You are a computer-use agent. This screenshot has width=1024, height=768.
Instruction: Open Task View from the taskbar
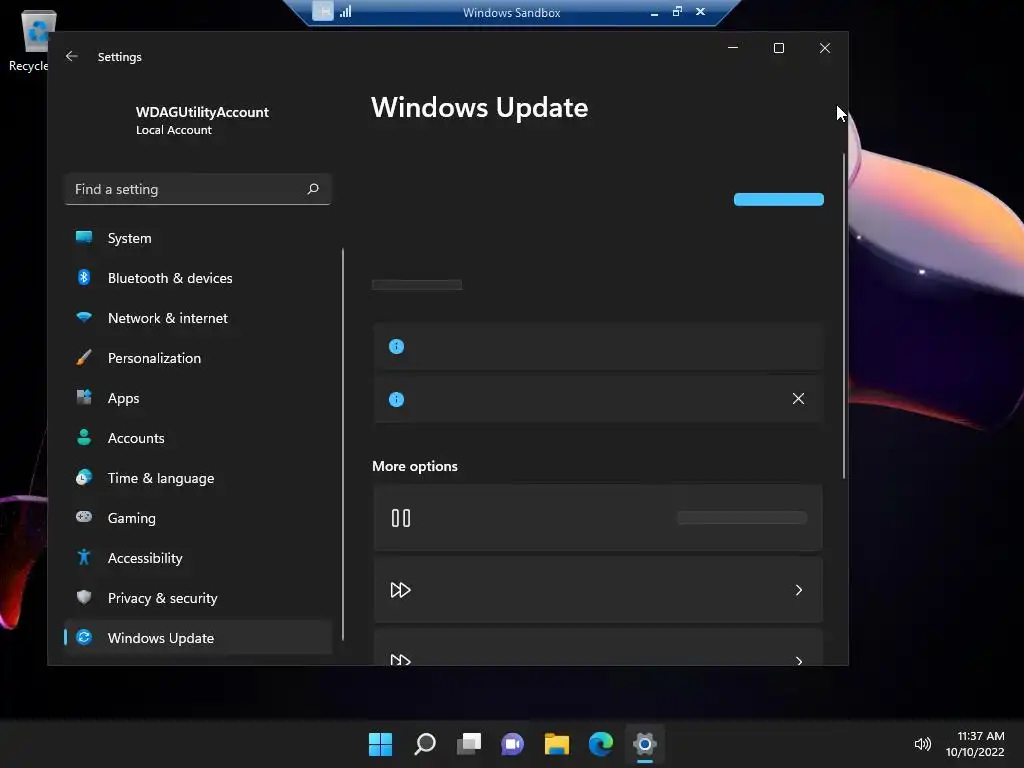[x=468, y=744]
